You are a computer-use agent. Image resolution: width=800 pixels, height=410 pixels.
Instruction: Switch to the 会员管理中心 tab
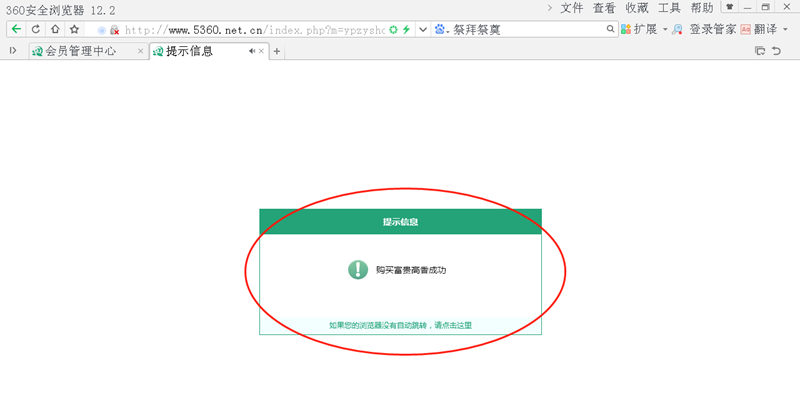(80, 51)
